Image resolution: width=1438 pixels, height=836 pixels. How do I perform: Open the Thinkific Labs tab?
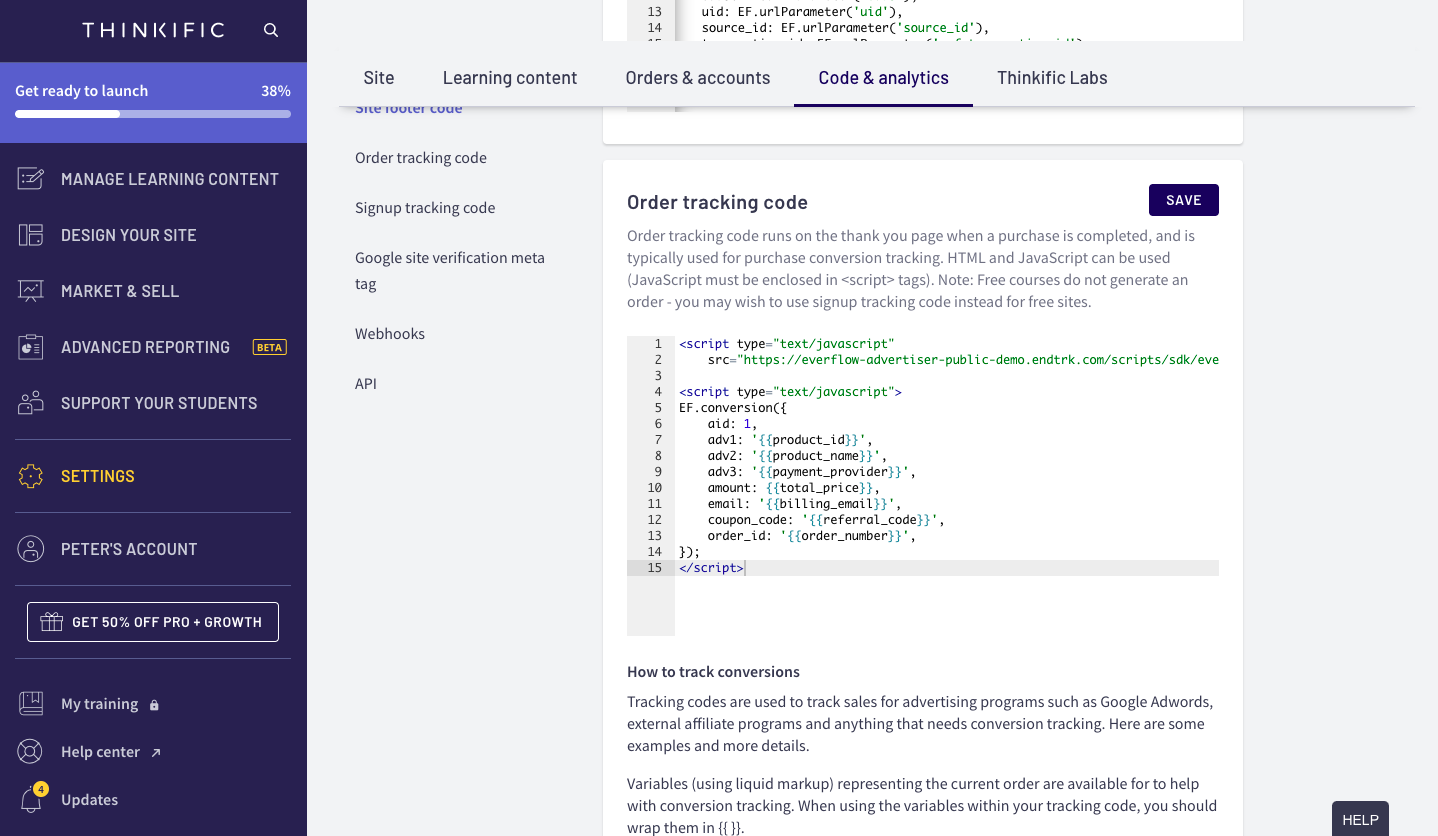tap(1052, 78)
